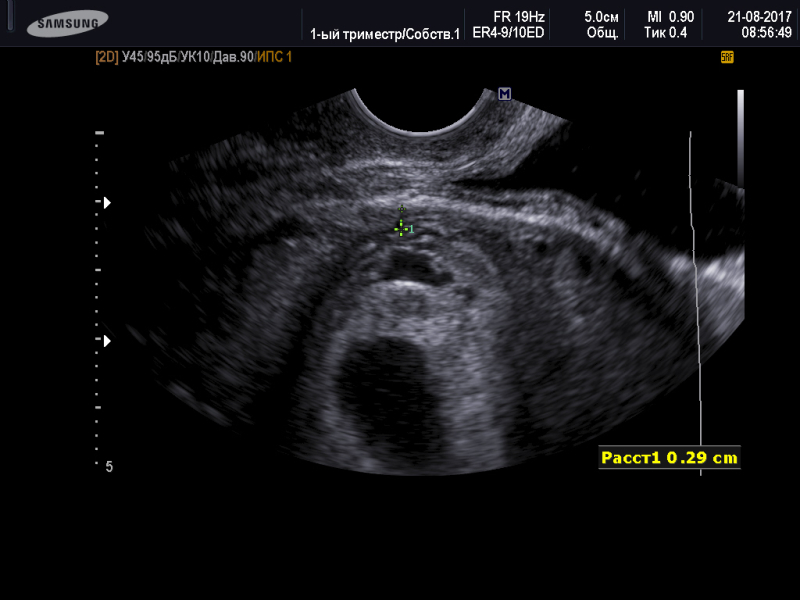The image size is (800, 600).
Task: Click the У45/95дБ/УК10/Дав.90 parameters
Action: [x=188, y=57]
